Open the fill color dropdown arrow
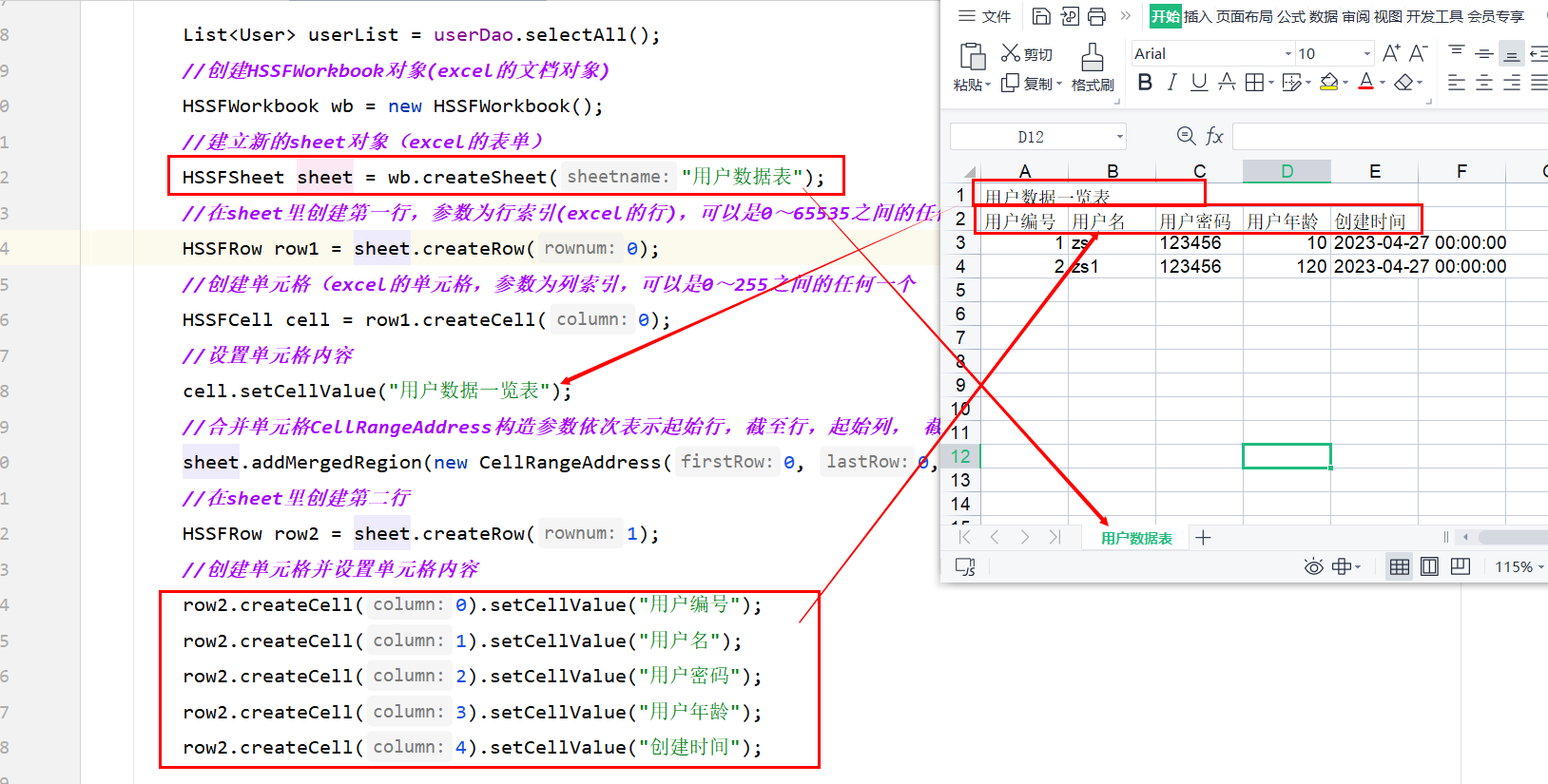The width and height of the screenshot is (1548, 784). click(1345, 84)
